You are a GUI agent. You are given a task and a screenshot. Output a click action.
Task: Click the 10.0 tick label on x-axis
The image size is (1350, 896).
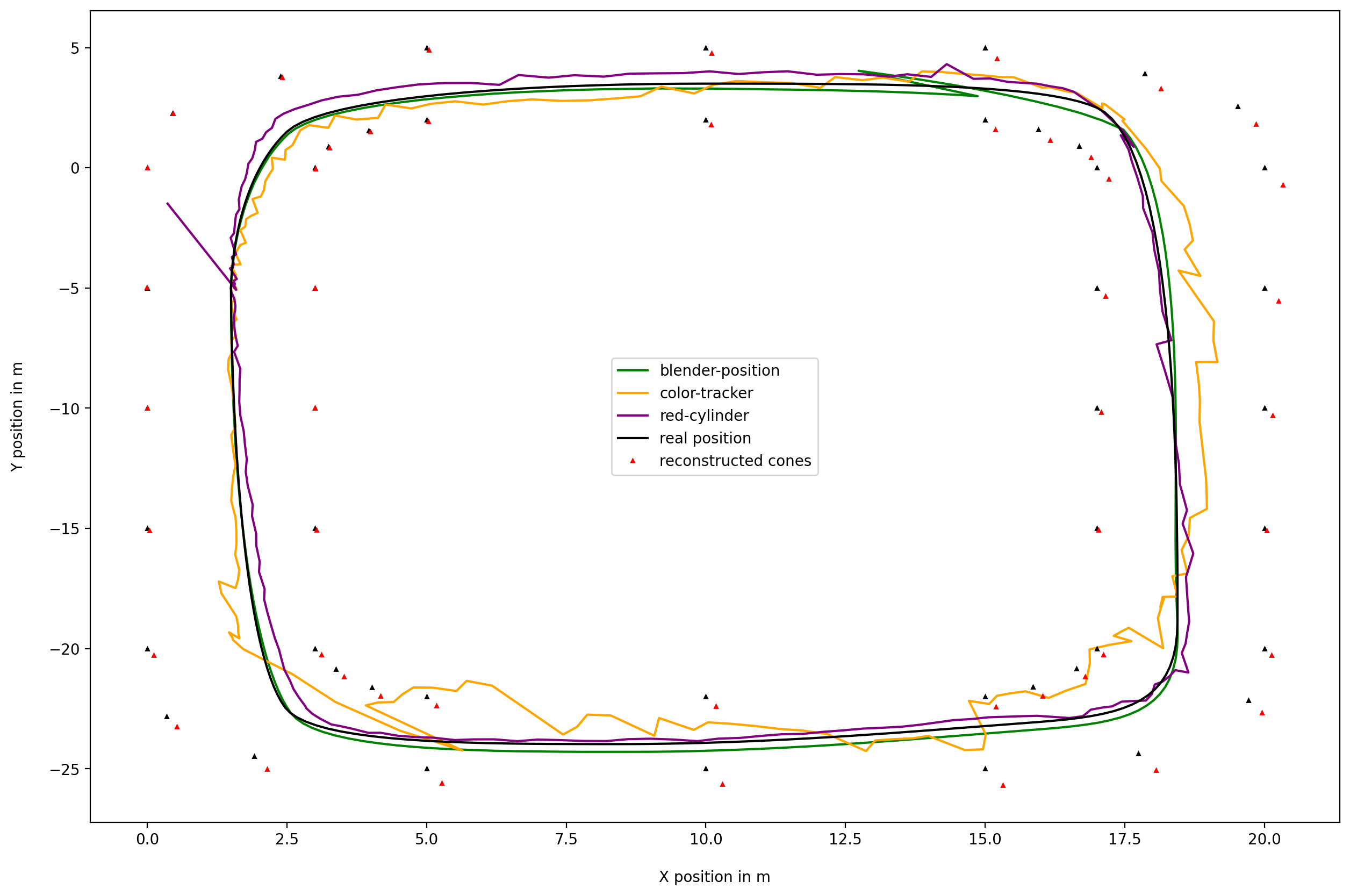706,840
